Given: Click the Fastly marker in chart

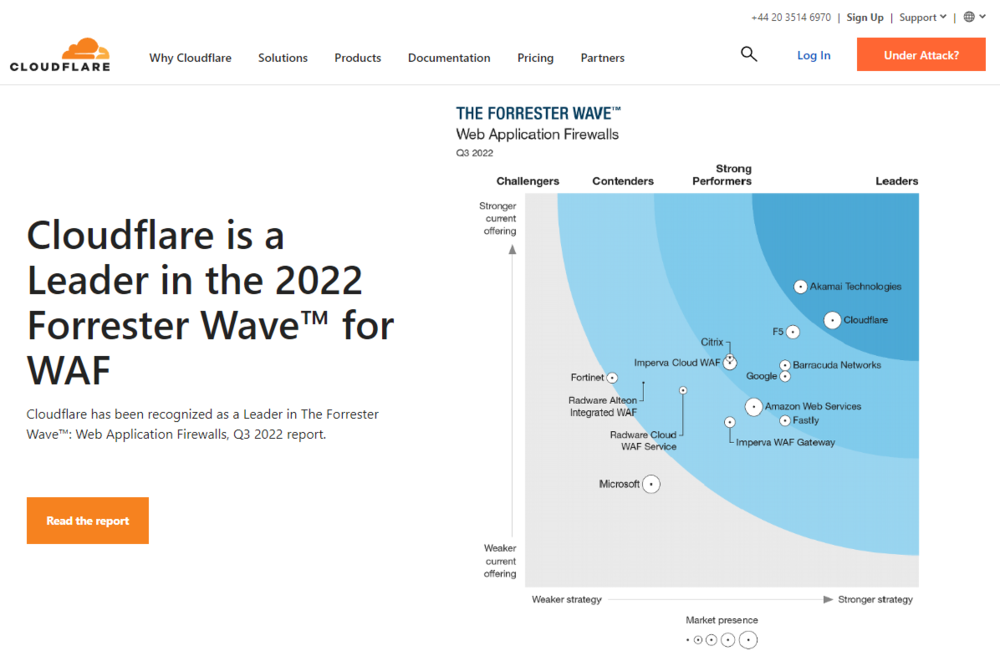Looking at the screenshot, I should tap(785, 420).
